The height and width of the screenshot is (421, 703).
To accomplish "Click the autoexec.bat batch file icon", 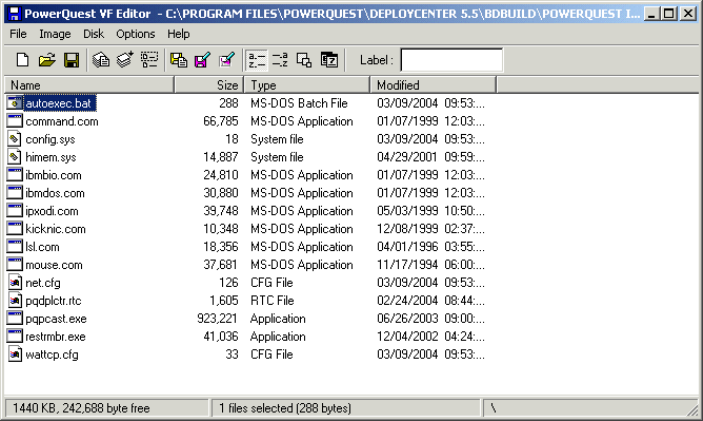I will click(14, 103).
